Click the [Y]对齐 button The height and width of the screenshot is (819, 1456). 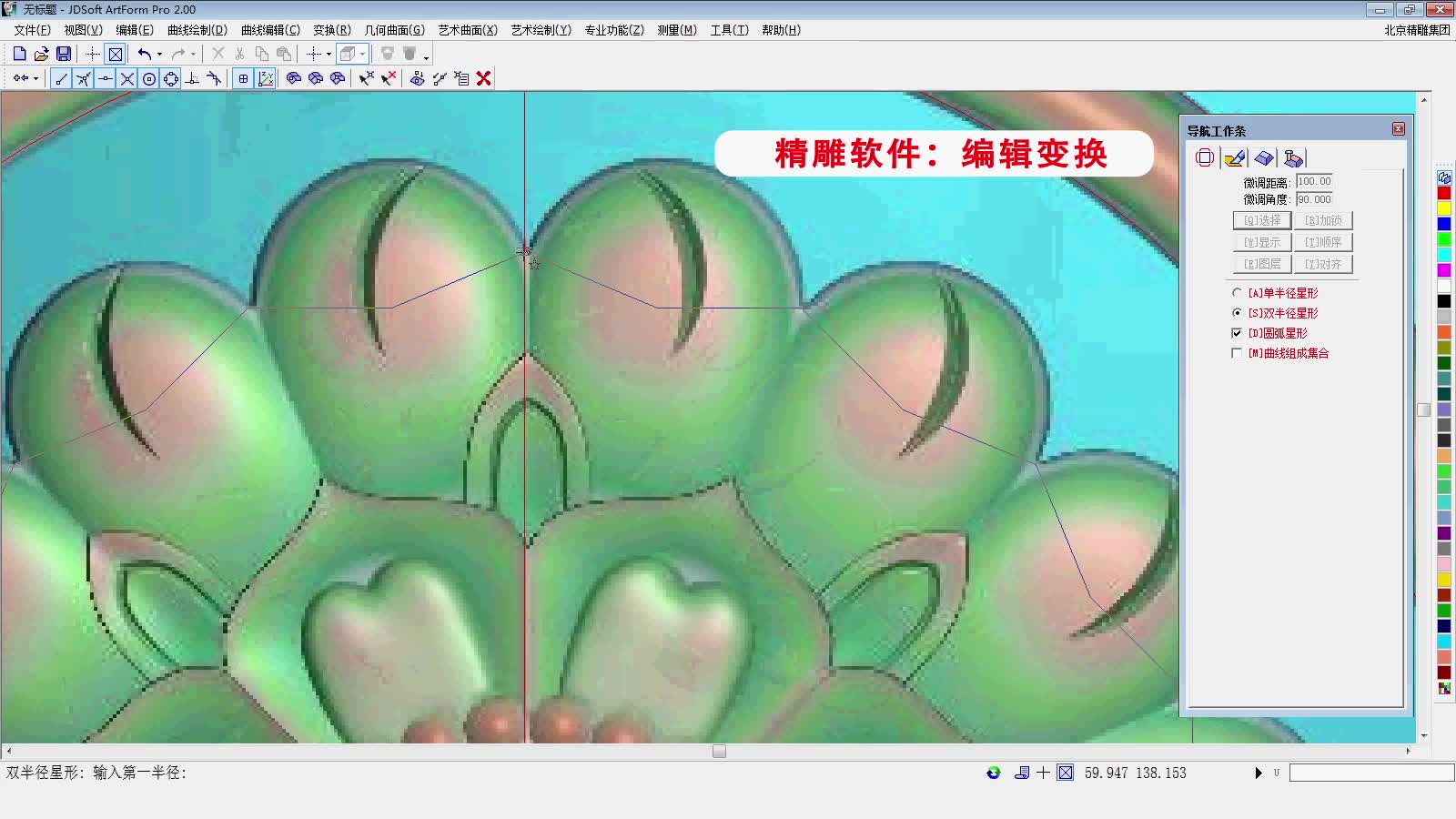pos(1325,264)
